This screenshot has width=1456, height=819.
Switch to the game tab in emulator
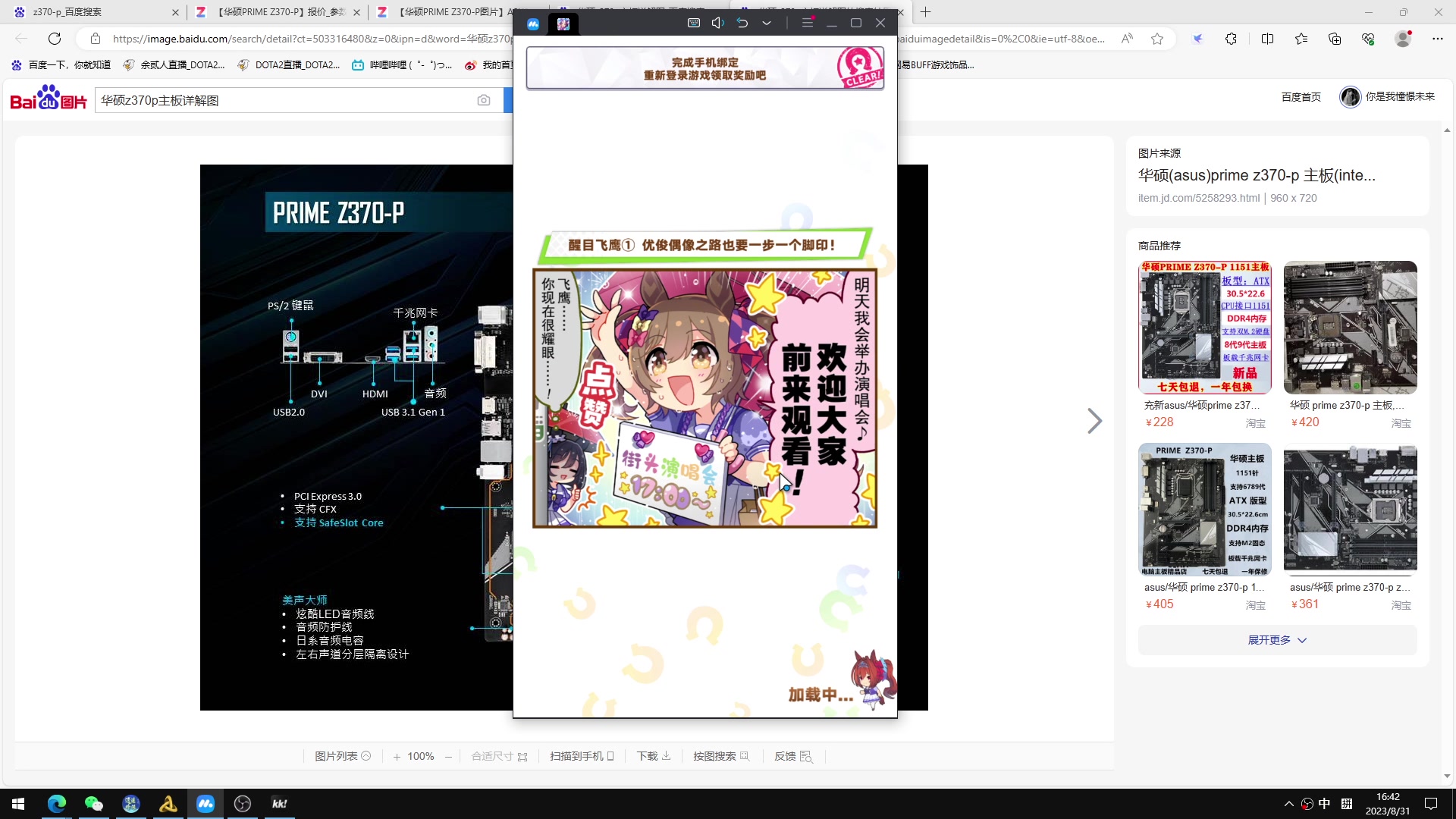tap(563, 24)
